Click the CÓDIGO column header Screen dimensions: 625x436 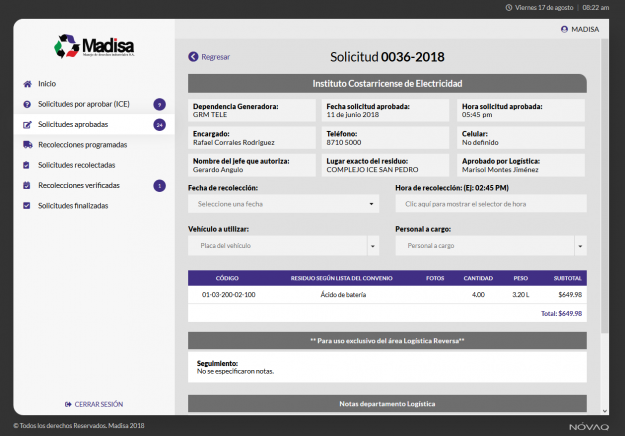coord(227,278)
